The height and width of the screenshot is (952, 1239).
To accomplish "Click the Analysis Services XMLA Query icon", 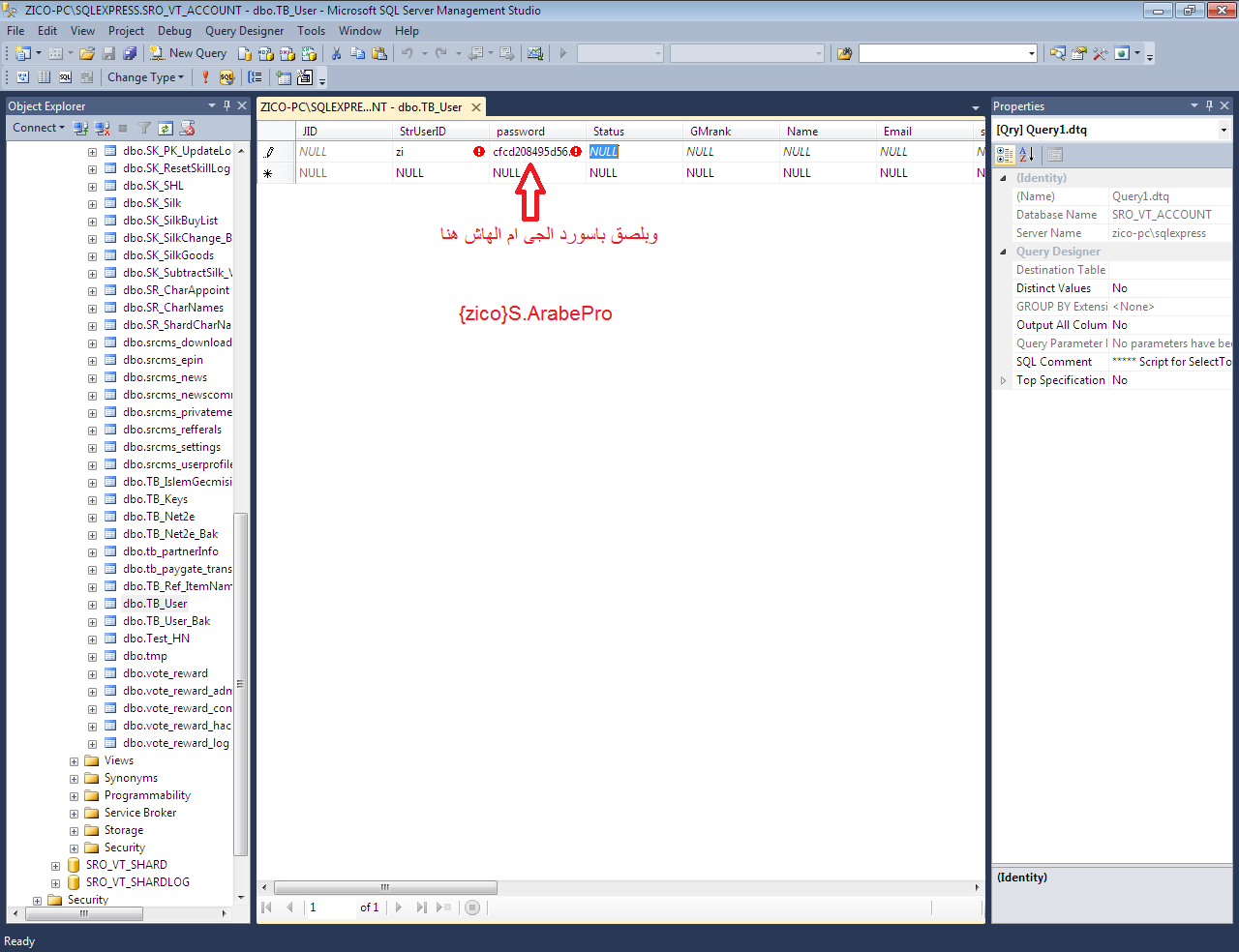I will pyautogui.click(x=308, y=53).
